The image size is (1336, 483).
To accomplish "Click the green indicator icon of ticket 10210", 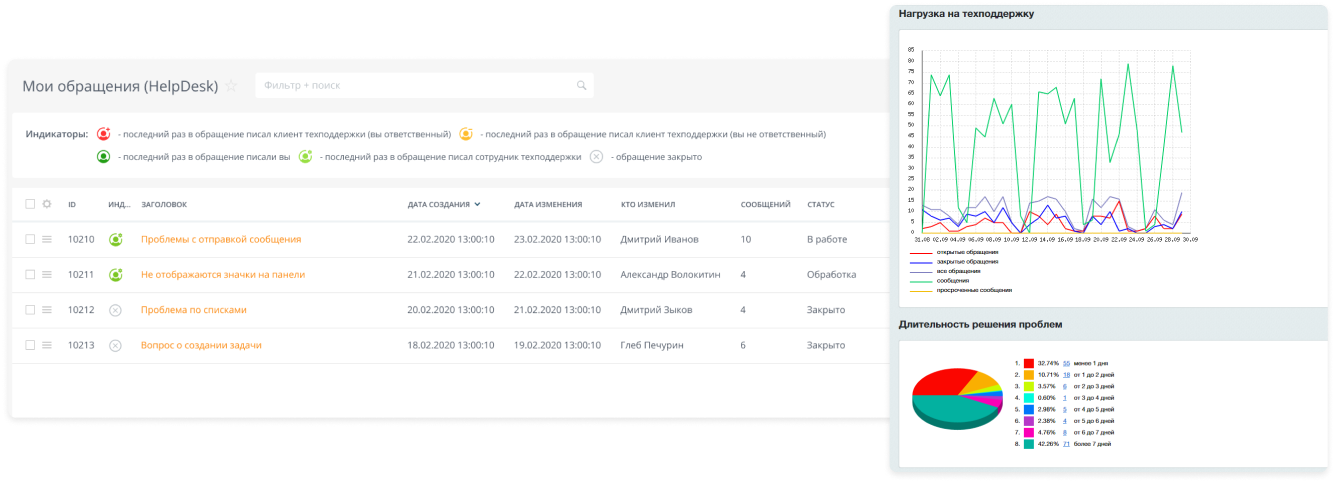I will (115, 239).
